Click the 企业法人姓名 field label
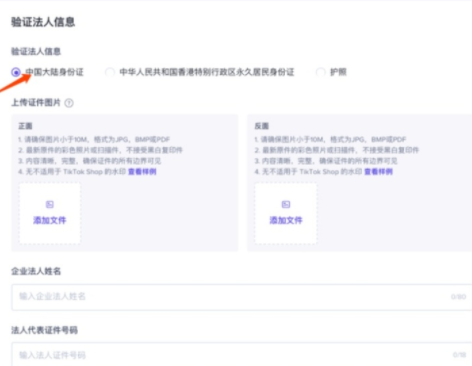 [36, 271]
